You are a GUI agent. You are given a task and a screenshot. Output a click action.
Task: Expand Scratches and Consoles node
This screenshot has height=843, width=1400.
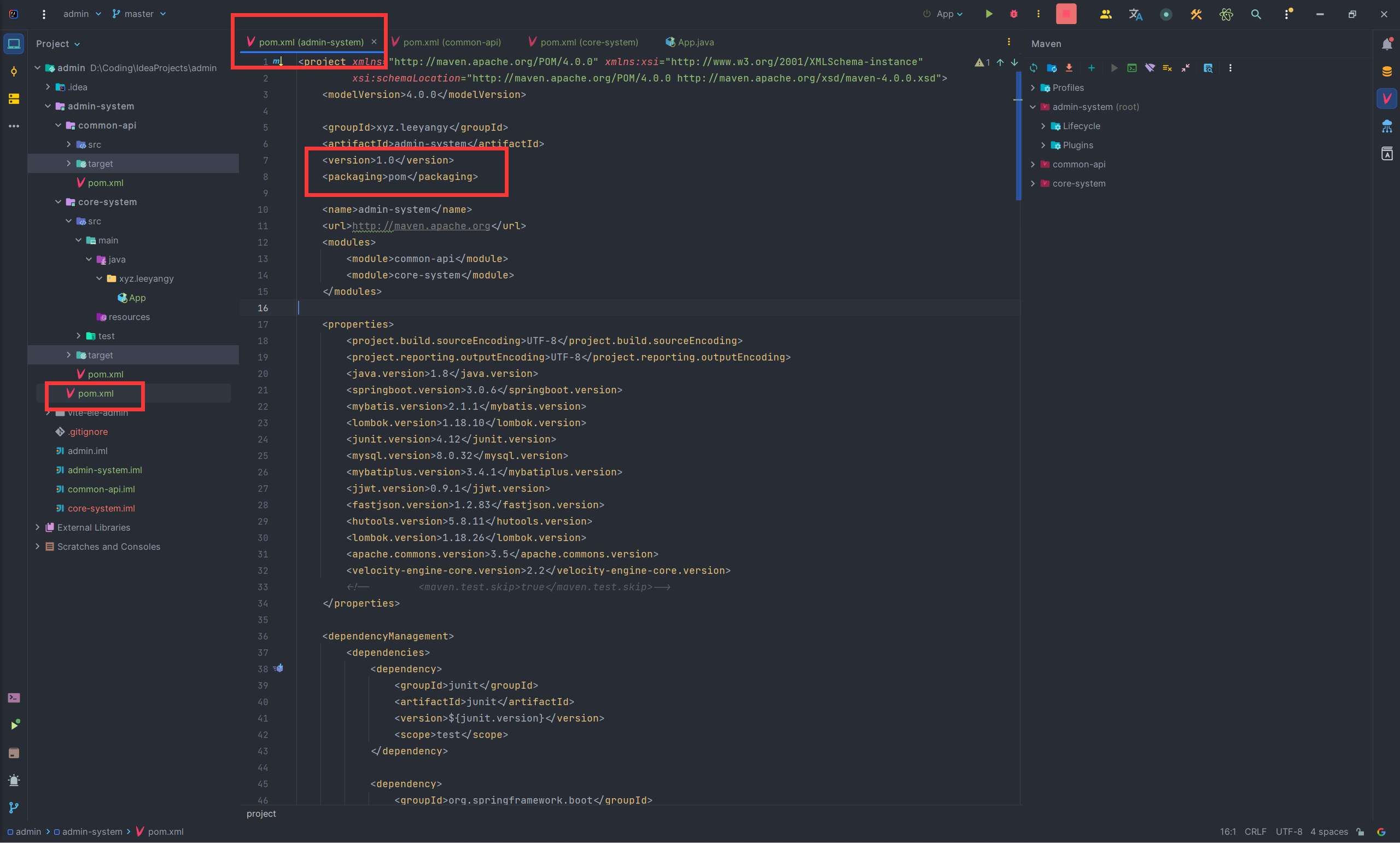[x=38, y=547]
